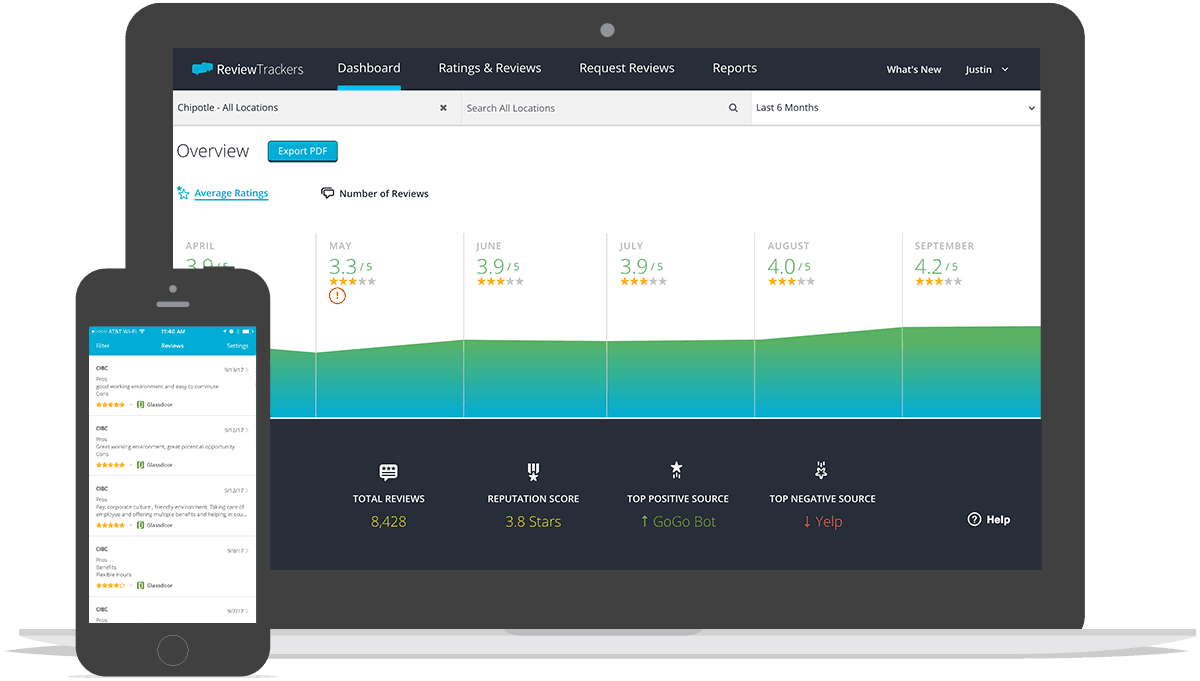
Task: Expand the Last 6 Months dropdown
Action: coord(896,108)
